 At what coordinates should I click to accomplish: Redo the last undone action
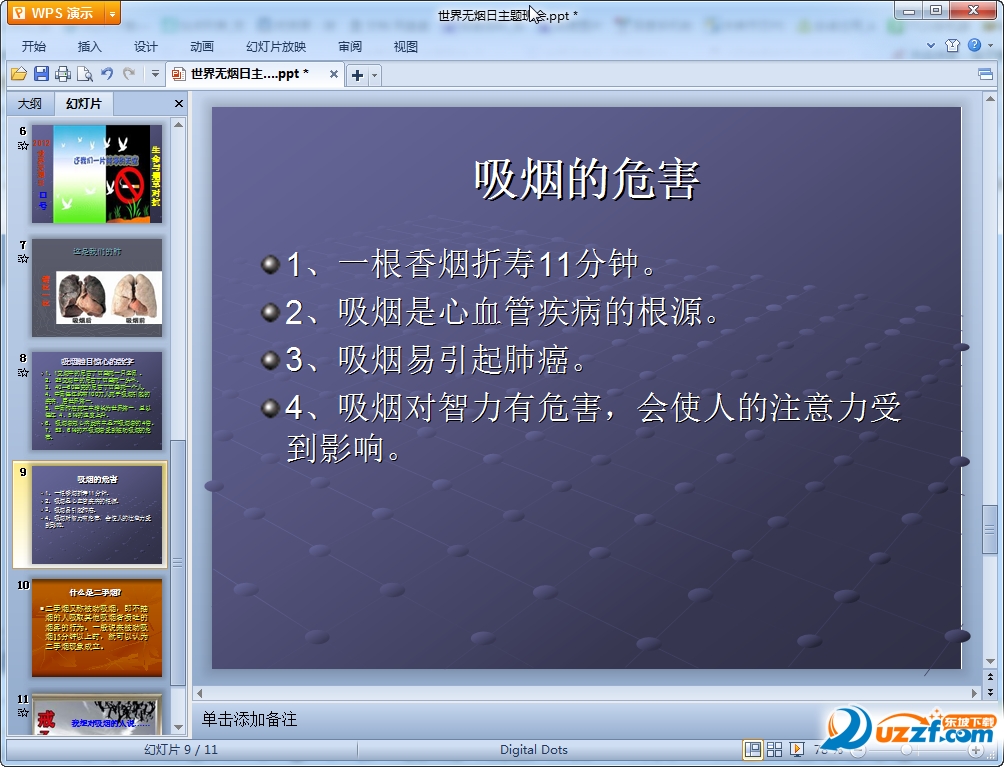(129, 74)
